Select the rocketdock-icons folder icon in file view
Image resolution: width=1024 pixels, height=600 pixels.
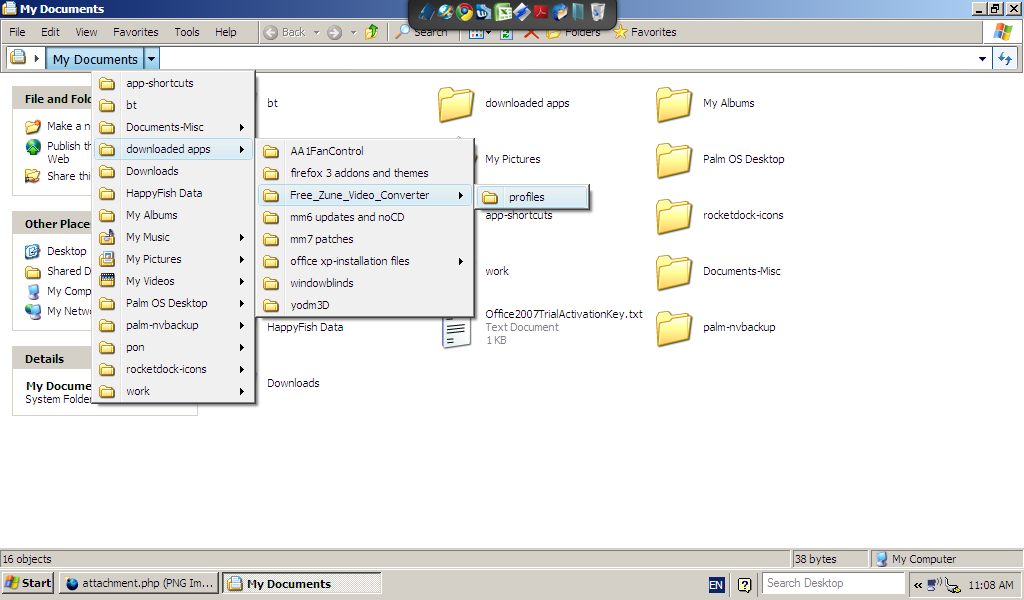674,216
